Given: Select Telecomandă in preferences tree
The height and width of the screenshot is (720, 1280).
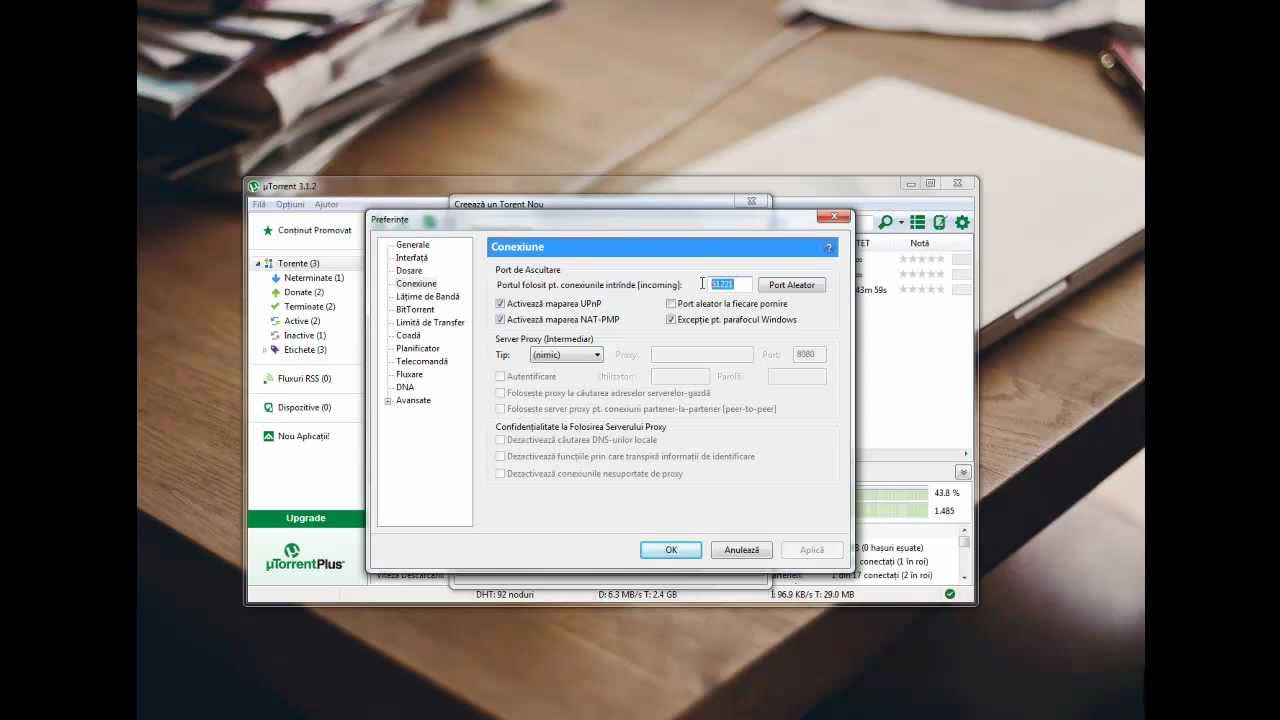Looking at the screenshot, I should pos(422,362).
